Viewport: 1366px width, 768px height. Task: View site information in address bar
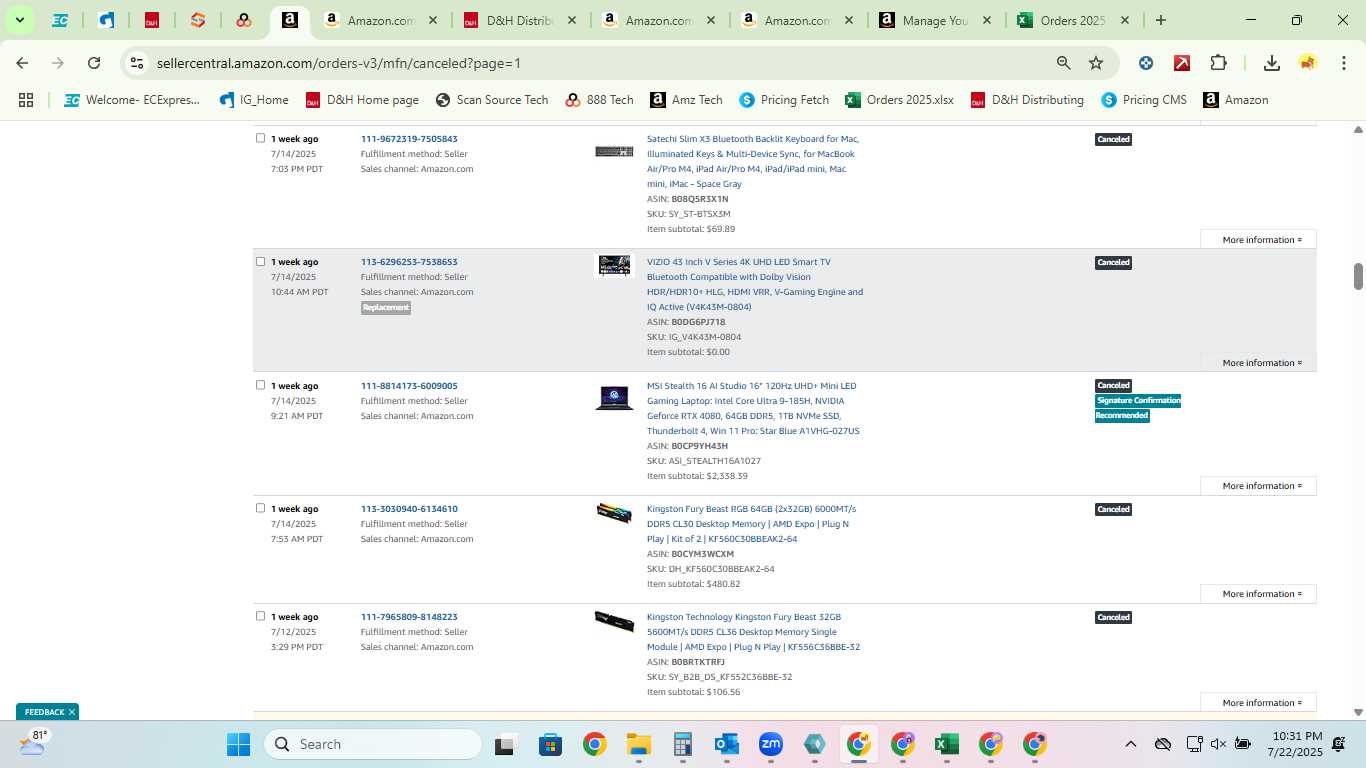tap(137, 63)
